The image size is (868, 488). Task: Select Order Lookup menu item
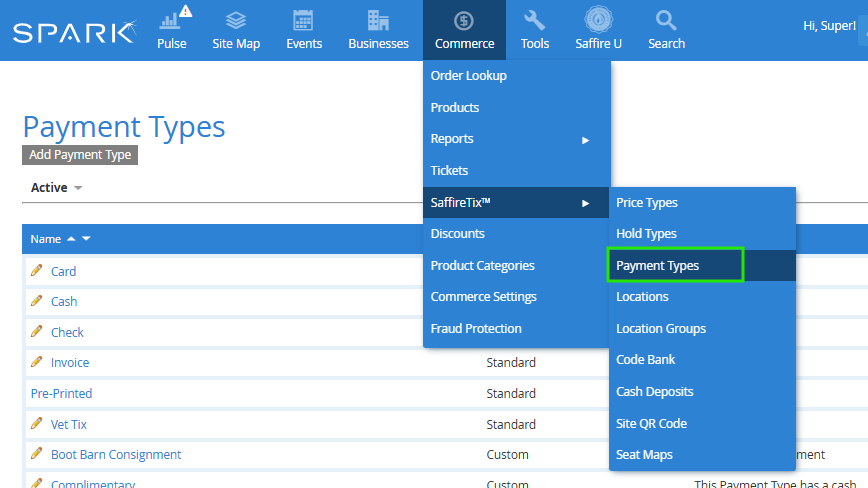point(468,75)
